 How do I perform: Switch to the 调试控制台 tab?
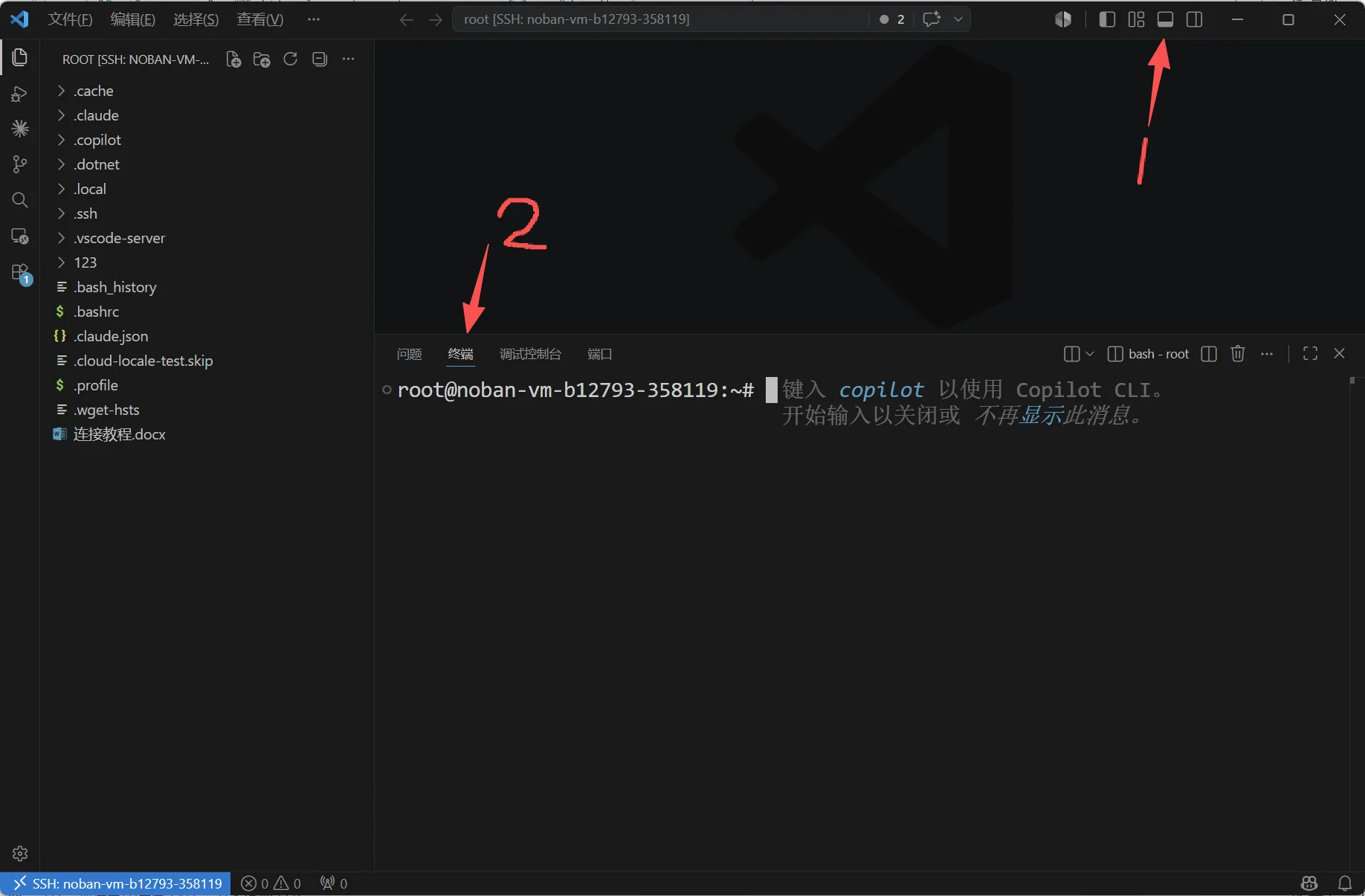(x=530, y=354)
